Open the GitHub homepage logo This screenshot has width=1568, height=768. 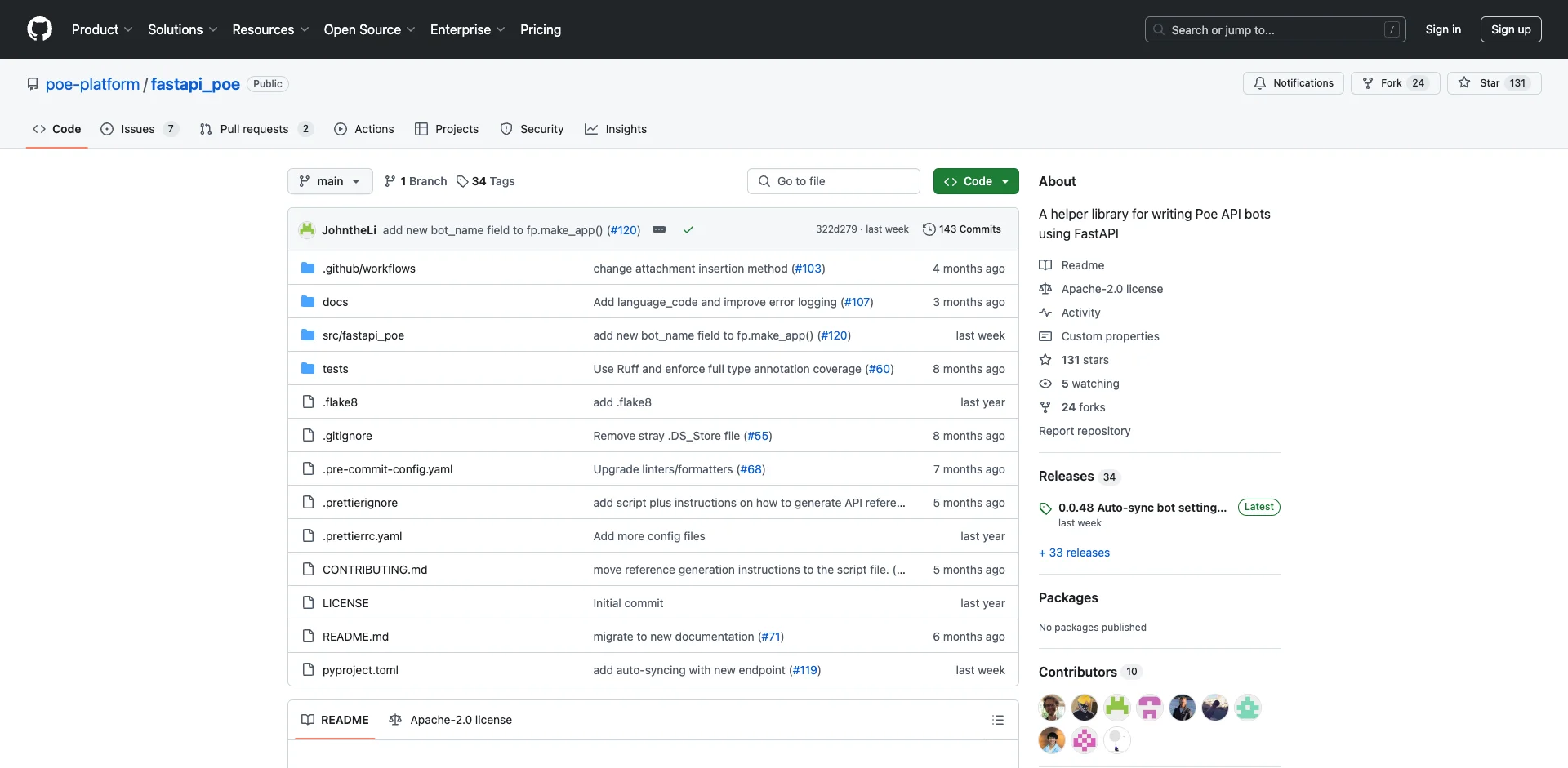(x=39, y=29)
